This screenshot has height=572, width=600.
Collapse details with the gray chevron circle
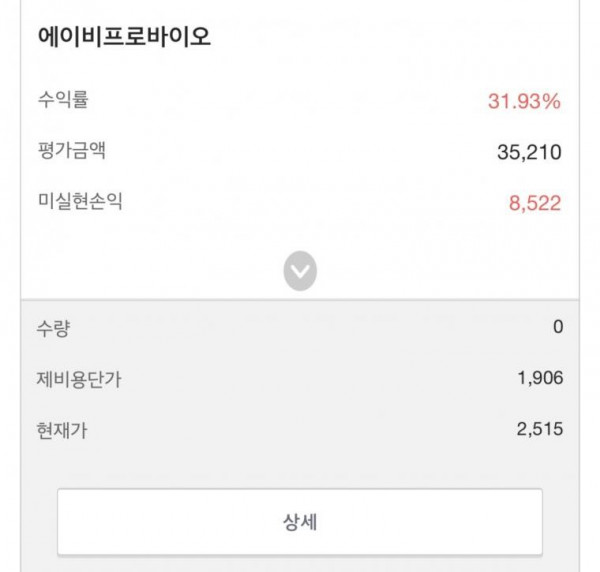click(300, 271)
